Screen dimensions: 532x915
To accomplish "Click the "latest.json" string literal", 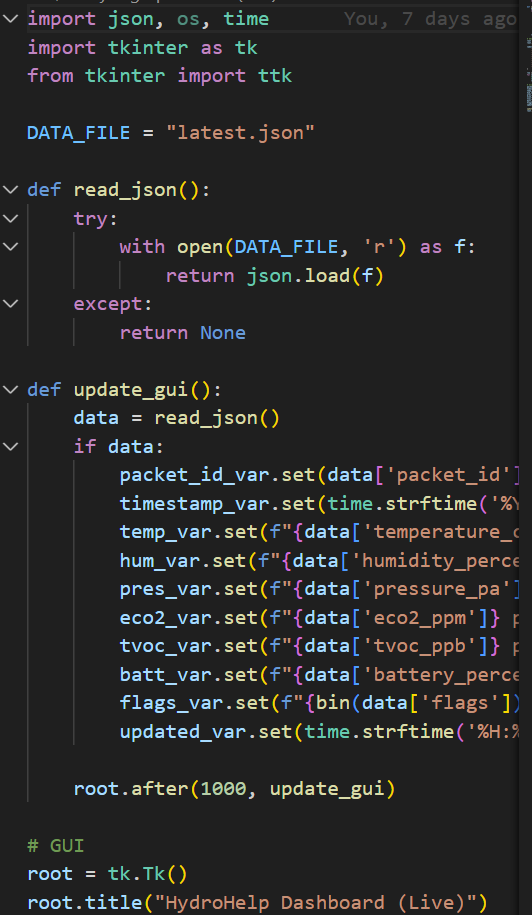I will [x=240, y=133].
